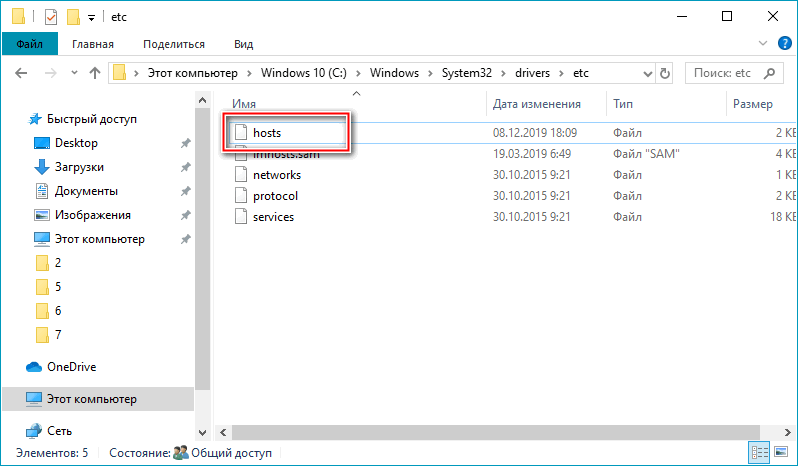Click the System32 breadcrumb segment
798x466 pixels.
(467, 73)
